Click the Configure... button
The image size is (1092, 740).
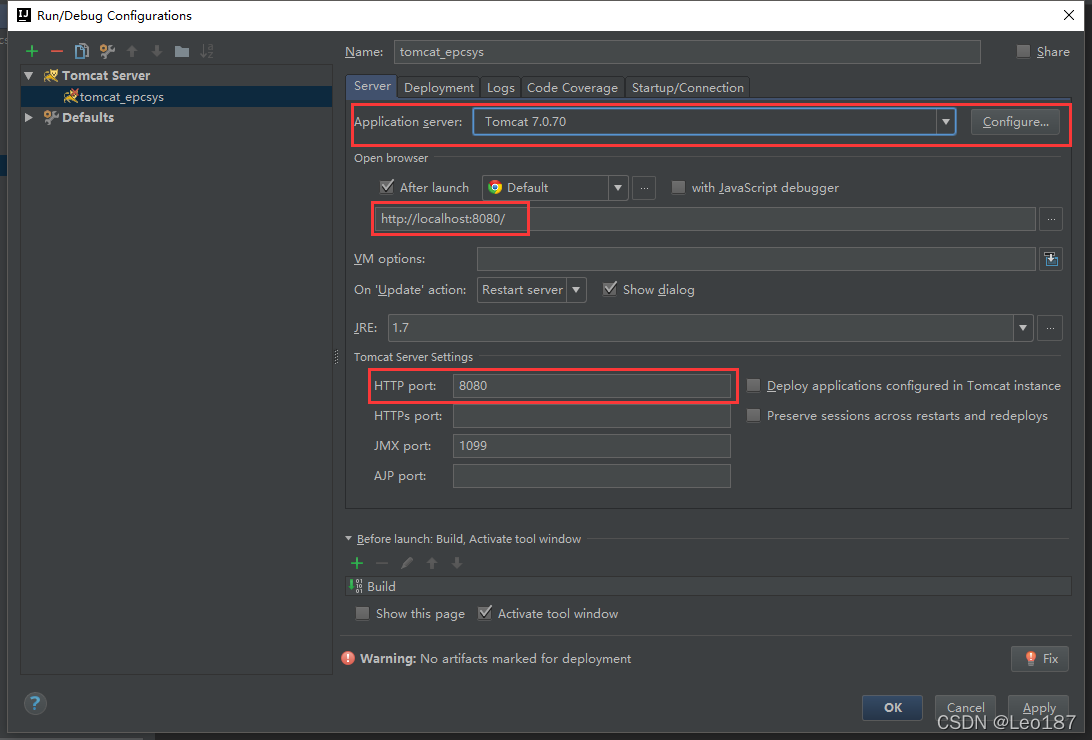tap(1015, 122)
